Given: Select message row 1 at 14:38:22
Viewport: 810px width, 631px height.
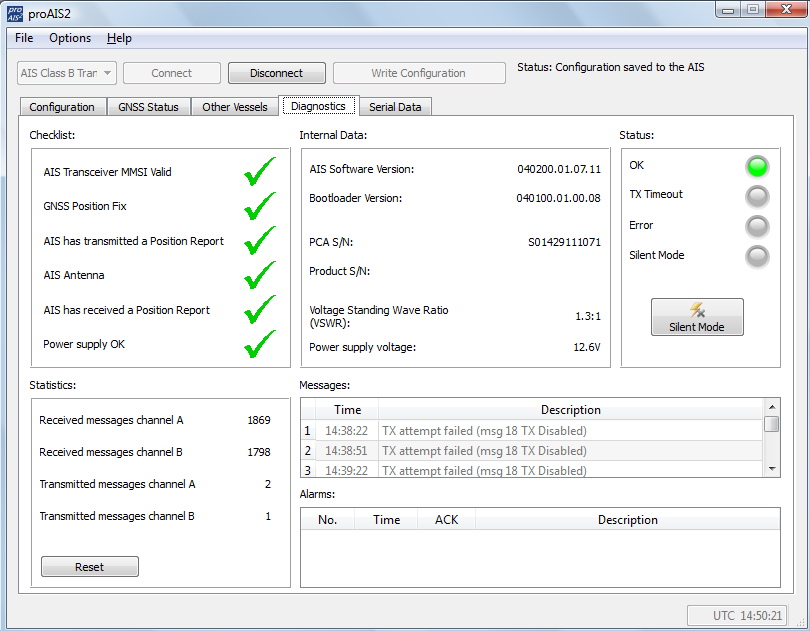Looking at the screenshot, I should click(532, 430).
